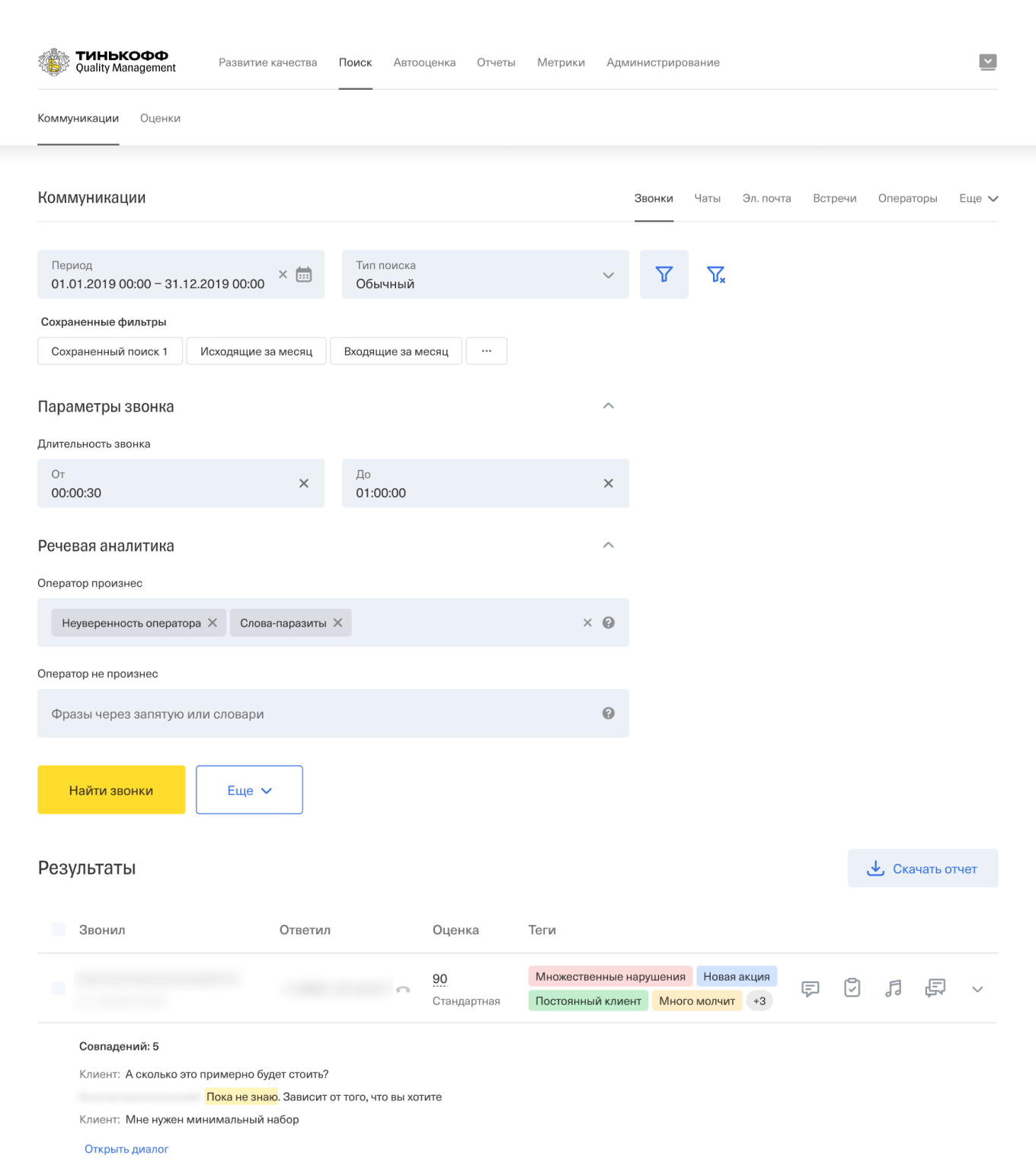Remove the Слова-паразиты tag with its X icon

coord(338,623)
